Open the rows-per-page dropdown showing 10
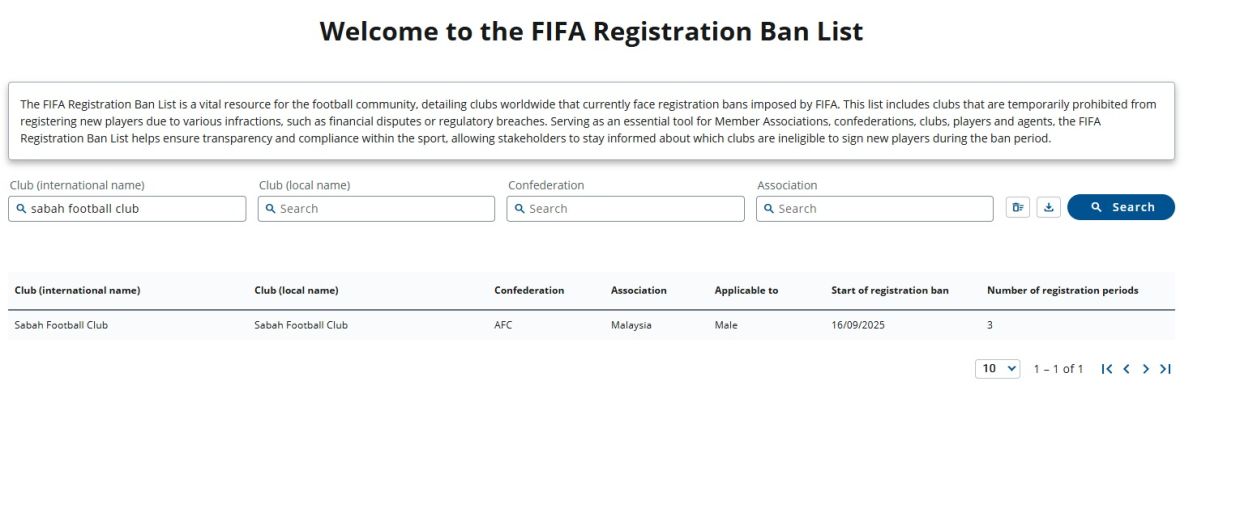The width and height of the screenshot is (1240, 513). click(997, 369)
